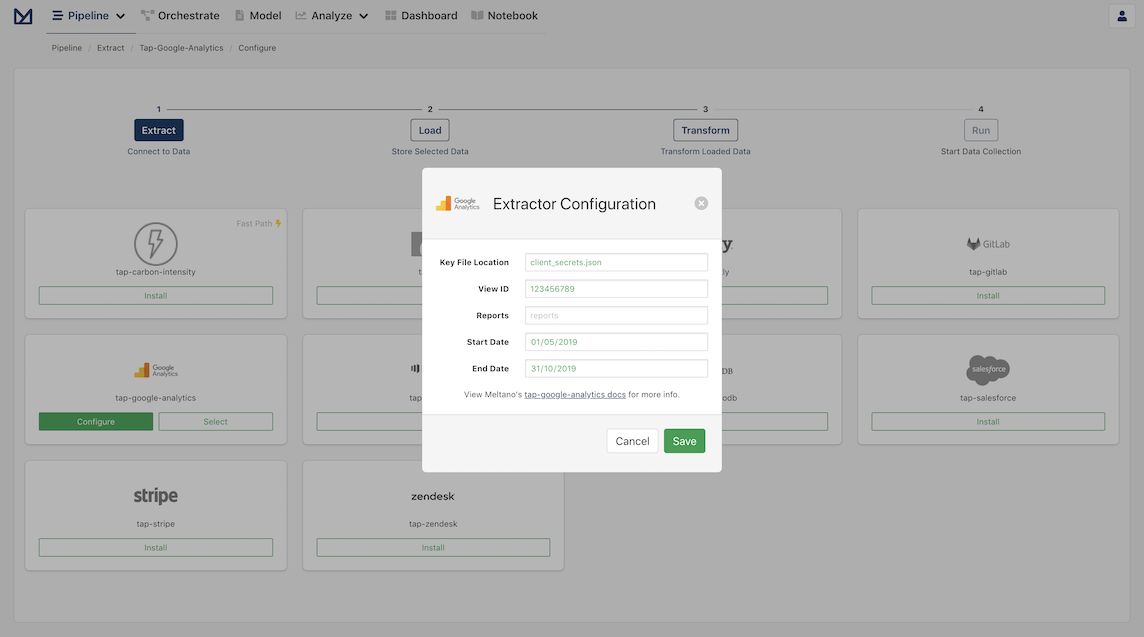Click the Pipeline breadcrumb link
This screenshot has width=1144, height=637.
[x=66, y=48]
